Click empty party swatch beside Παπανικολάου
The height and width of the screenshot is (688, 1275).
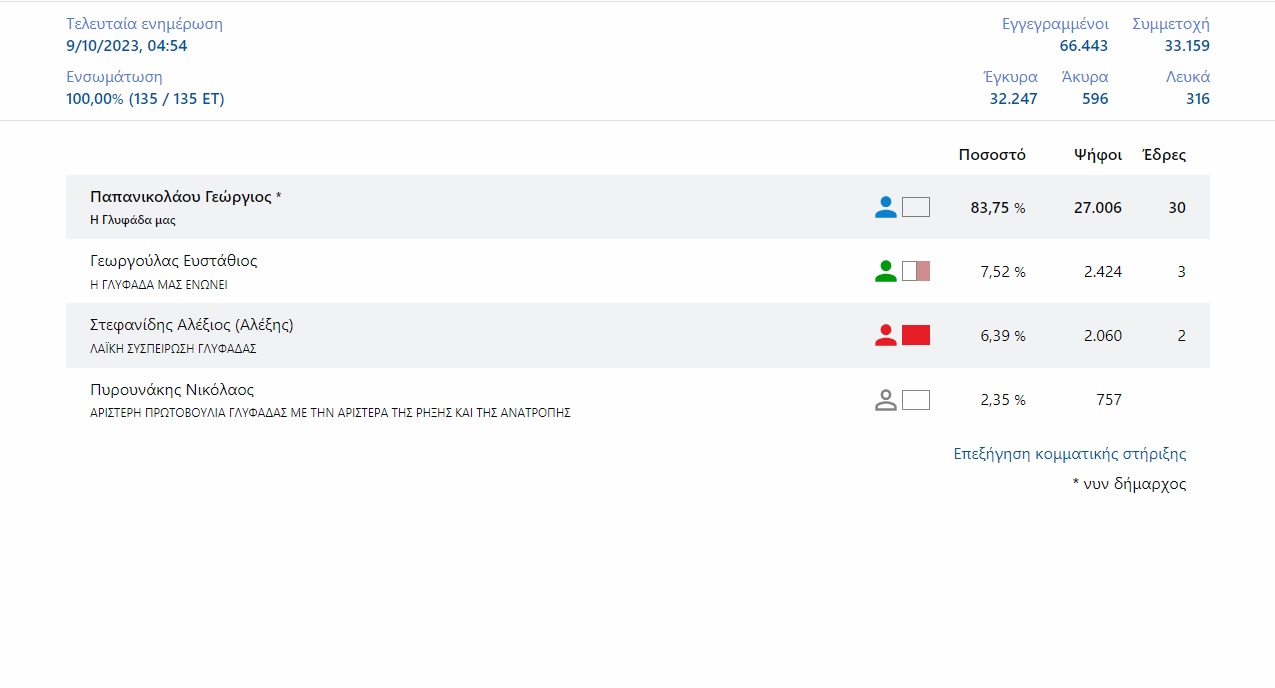915,207
